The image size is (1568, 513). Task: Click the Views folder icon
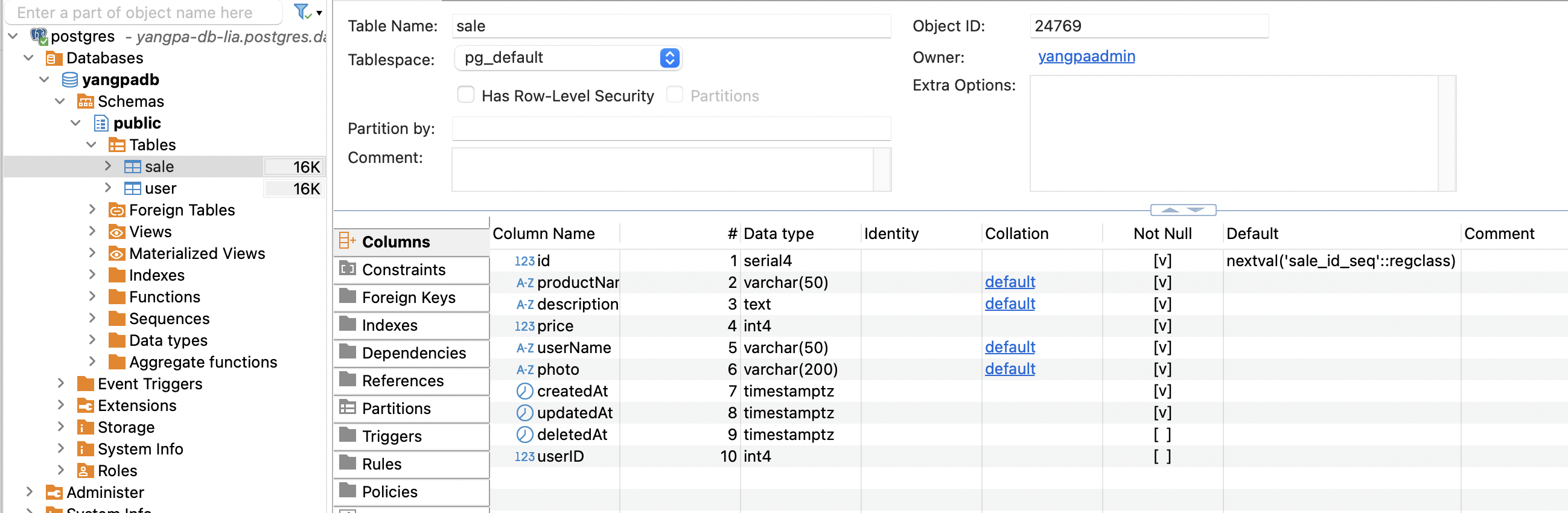[x=116, y=232]
